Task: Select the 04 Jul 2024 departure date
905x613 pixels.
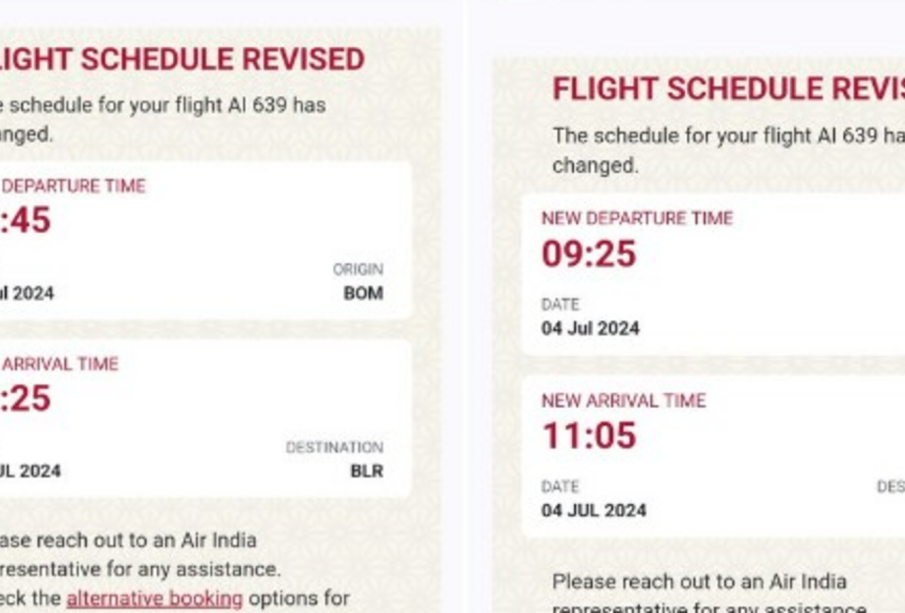Action: point(590,328)
